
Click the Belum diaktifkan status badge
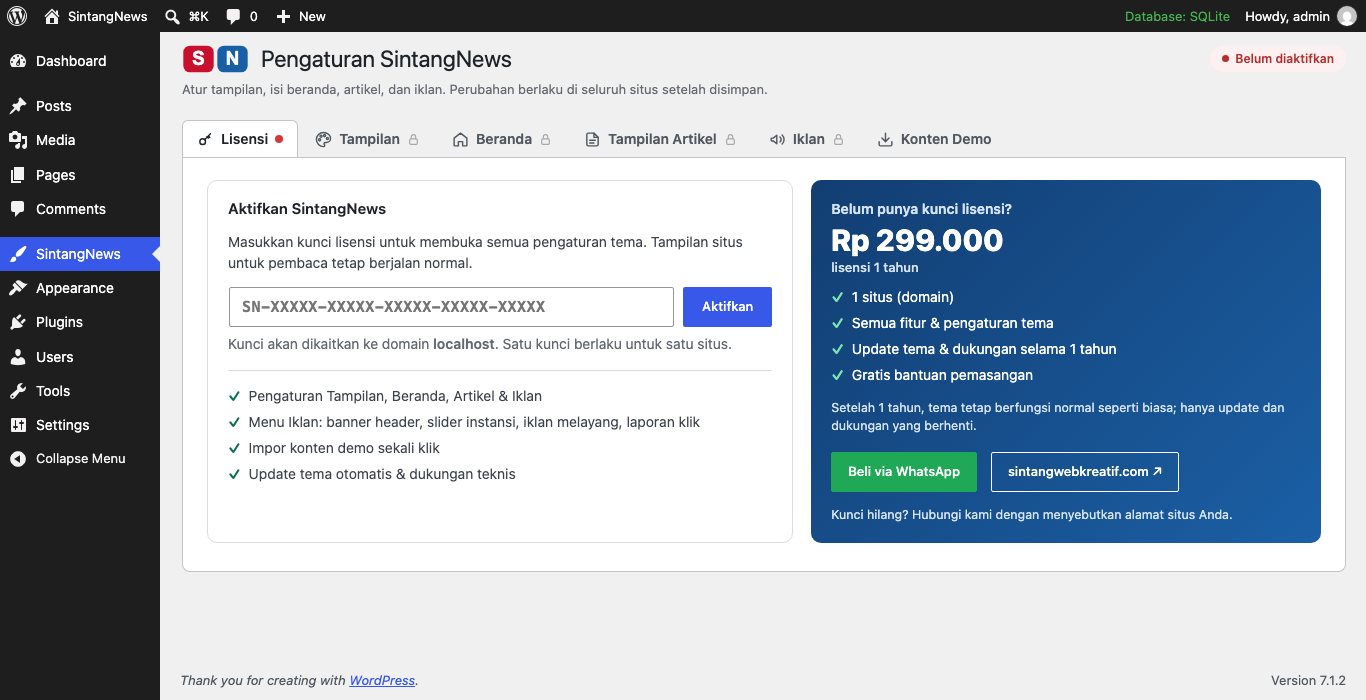pos(1276,59)
